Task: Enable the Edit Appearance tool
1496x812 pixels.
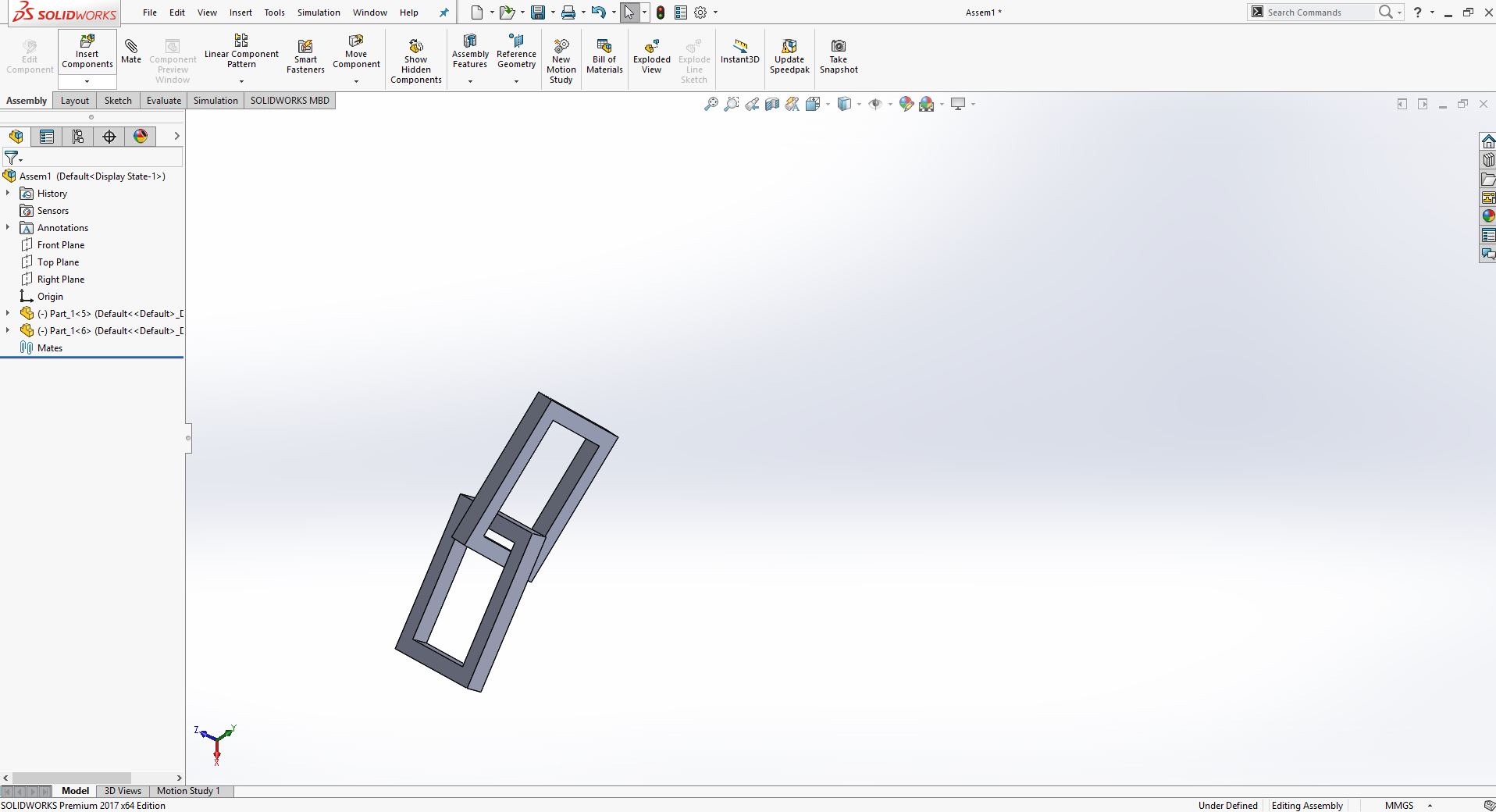Action: [x=905, y=103]
